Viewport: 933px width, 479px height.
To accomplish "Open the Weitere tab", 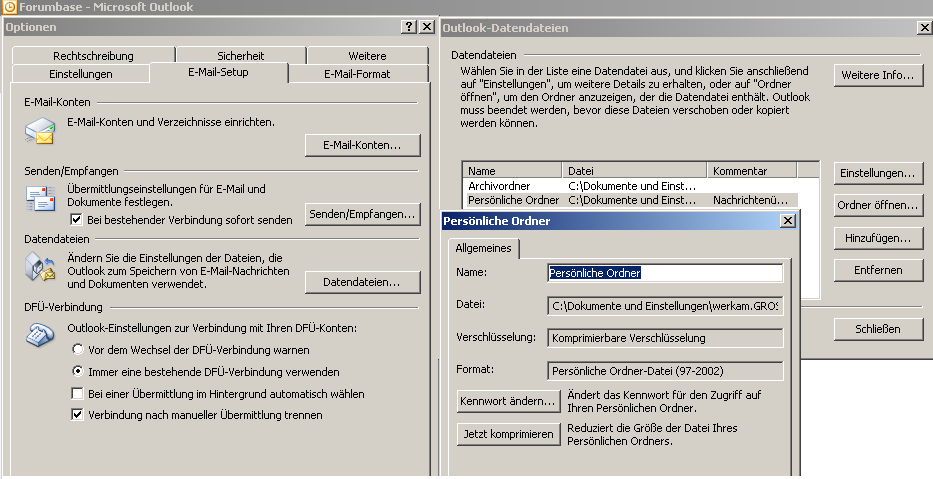I will (367, 55).
